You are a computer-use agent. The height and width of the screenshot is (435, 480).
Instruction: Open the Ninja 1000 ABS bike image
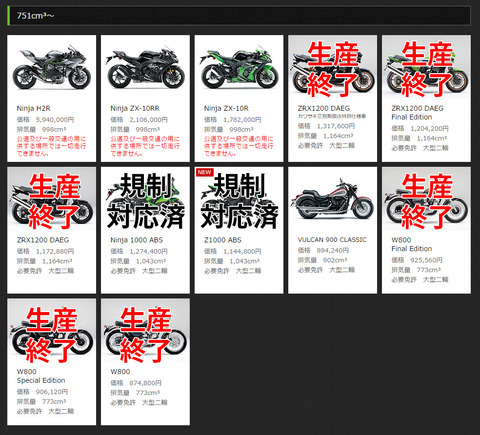coord(145,200)
